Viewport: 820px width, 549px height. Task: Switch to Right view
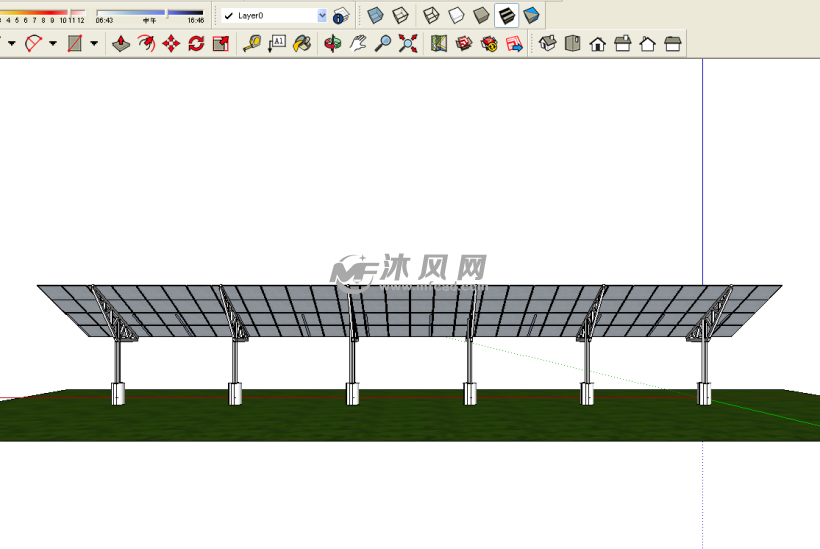(x=622, y=43)
